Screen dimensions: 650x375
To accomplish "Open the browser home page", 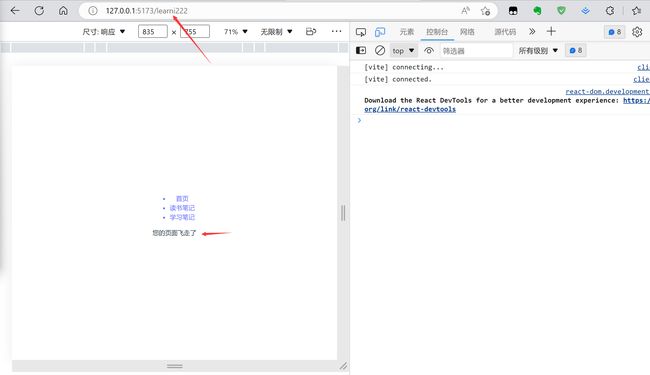I will point(63,11).
